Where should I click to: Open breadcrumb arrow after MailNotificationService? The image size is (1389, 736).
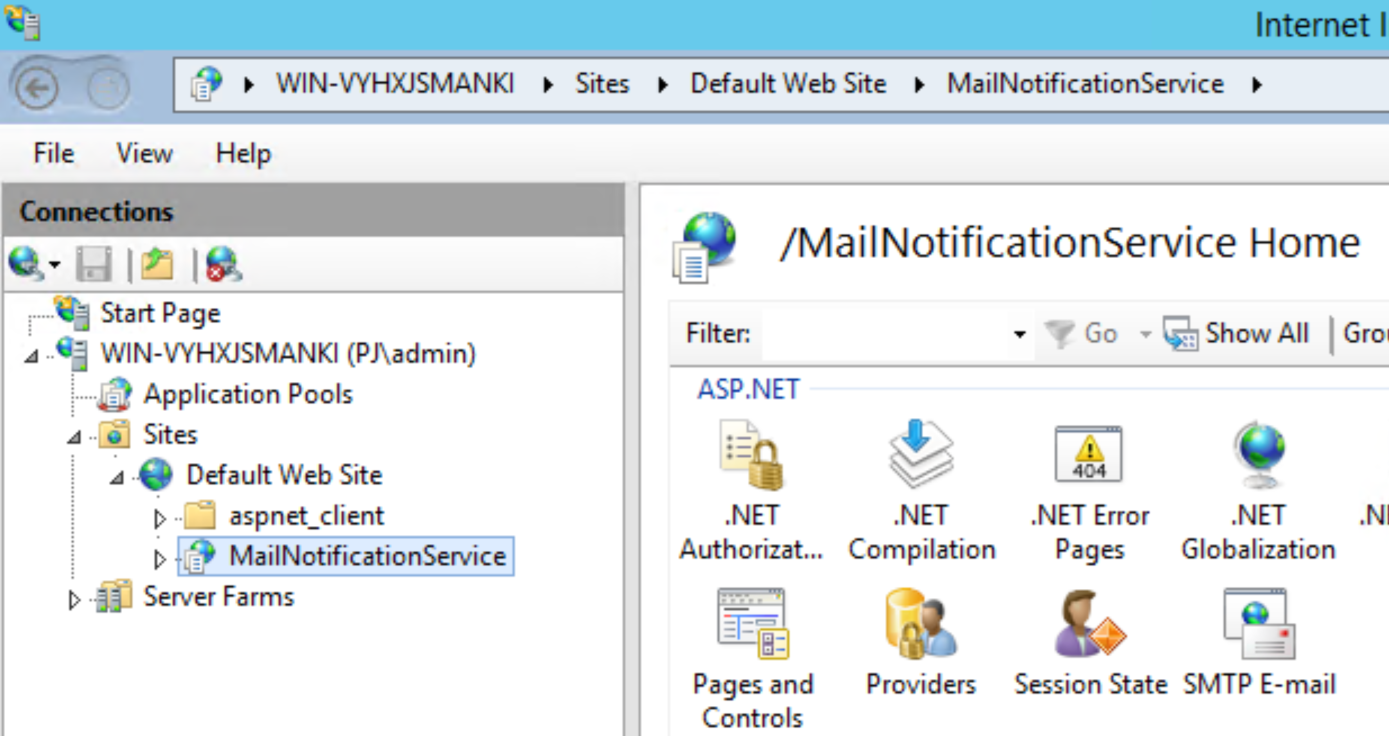(1257, 85)
